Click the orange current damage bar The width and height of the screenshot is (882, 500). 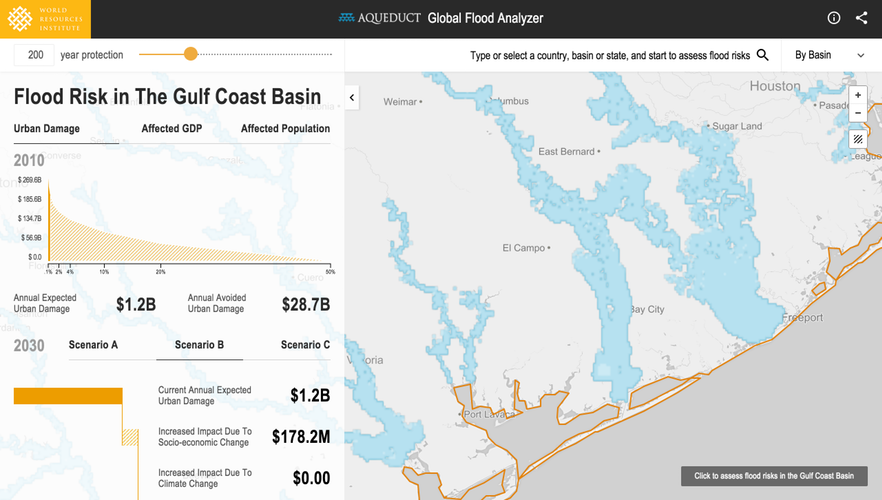coord(68,396)
